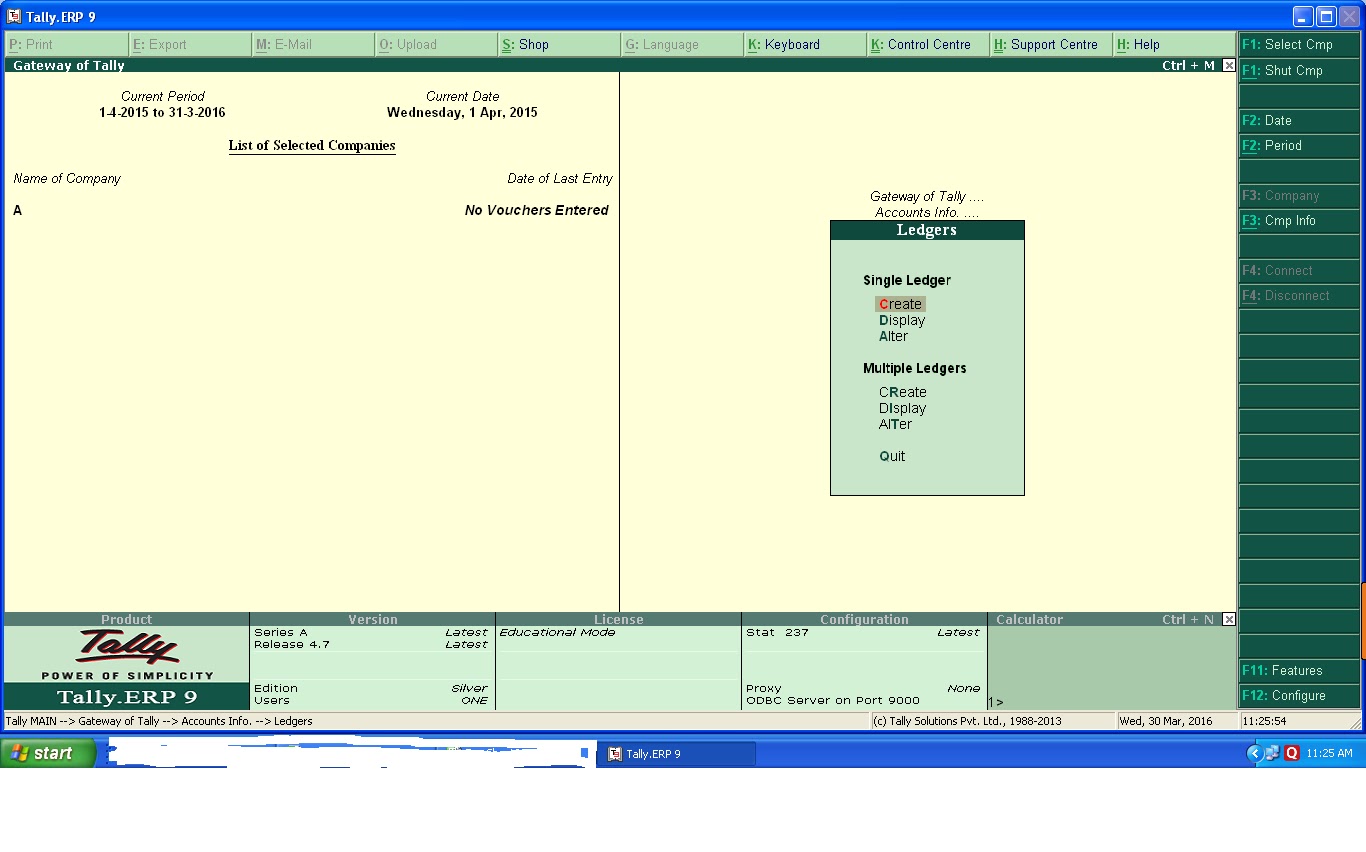Click F4: Disconnect button
This screenshot has width=1366, height=852.
tap(1299, 295)
